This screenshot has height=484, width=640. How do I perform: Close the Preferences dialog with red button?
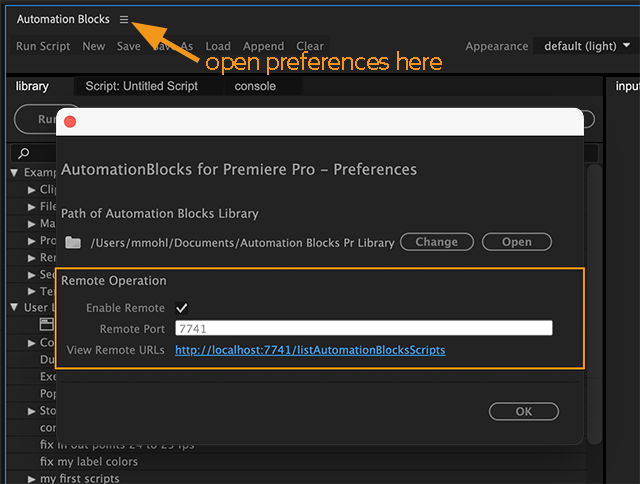pos(70,122)
